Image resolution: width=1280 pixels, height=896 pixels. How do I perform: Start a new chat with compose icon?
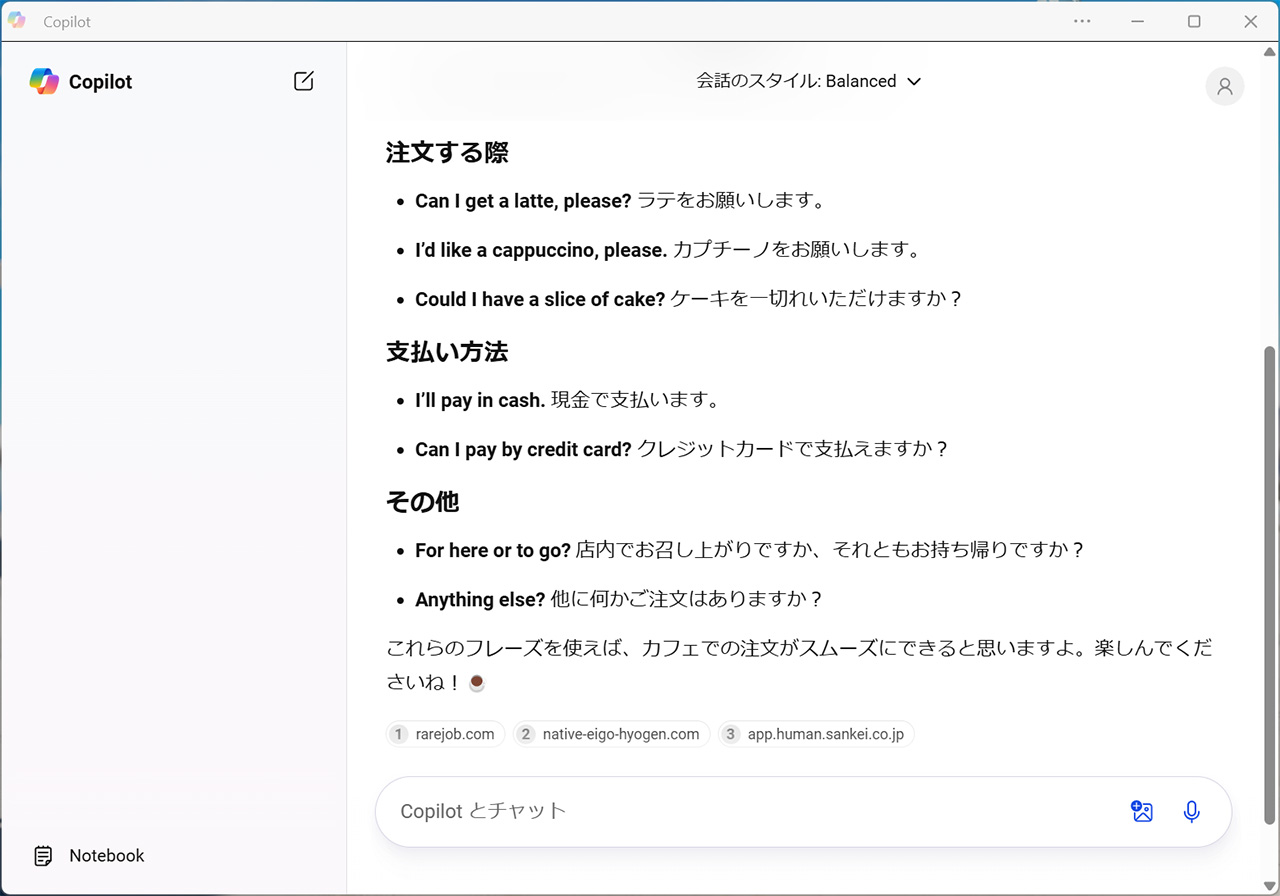(x=304, y=82)
